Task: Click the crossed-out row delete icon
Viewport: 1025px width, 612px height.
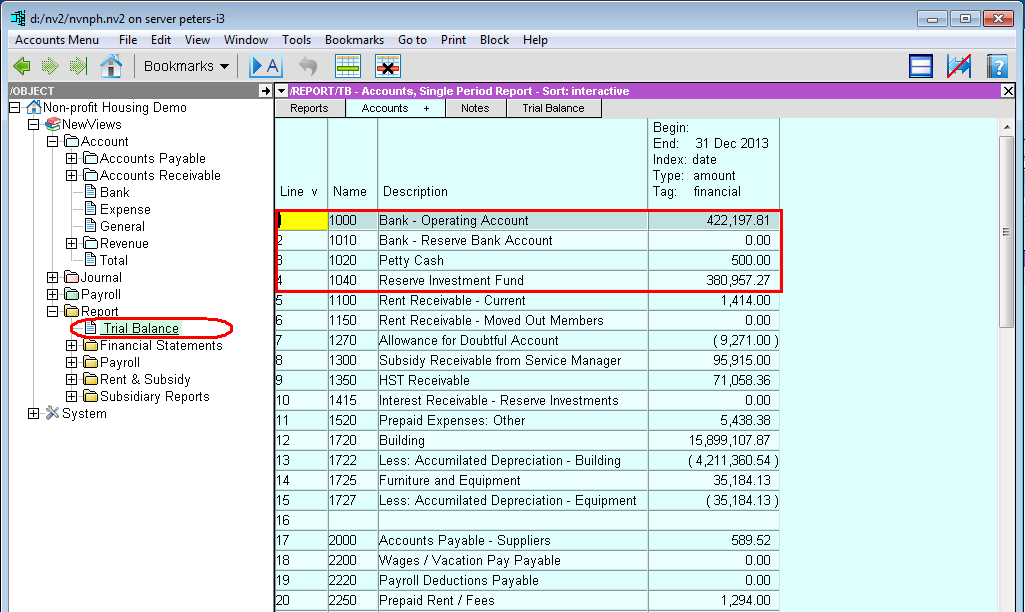Action: [x=387, y=66]
